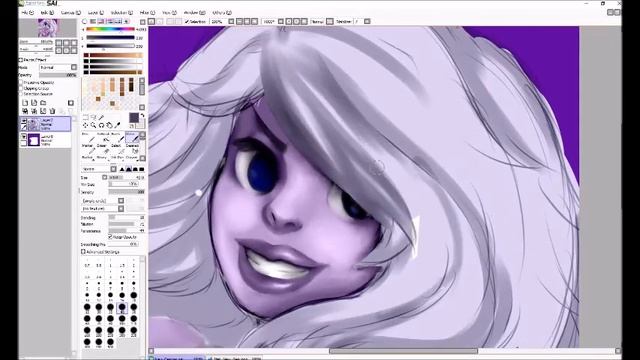Choose the highlighted Water brush tool

coord(133,138)
